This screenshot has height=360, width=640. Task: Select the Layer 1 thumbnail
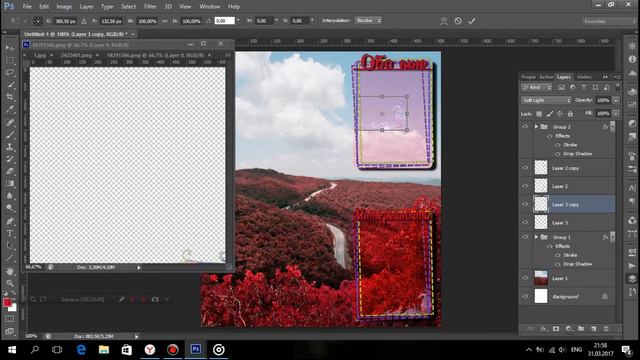tap(541, 278)
